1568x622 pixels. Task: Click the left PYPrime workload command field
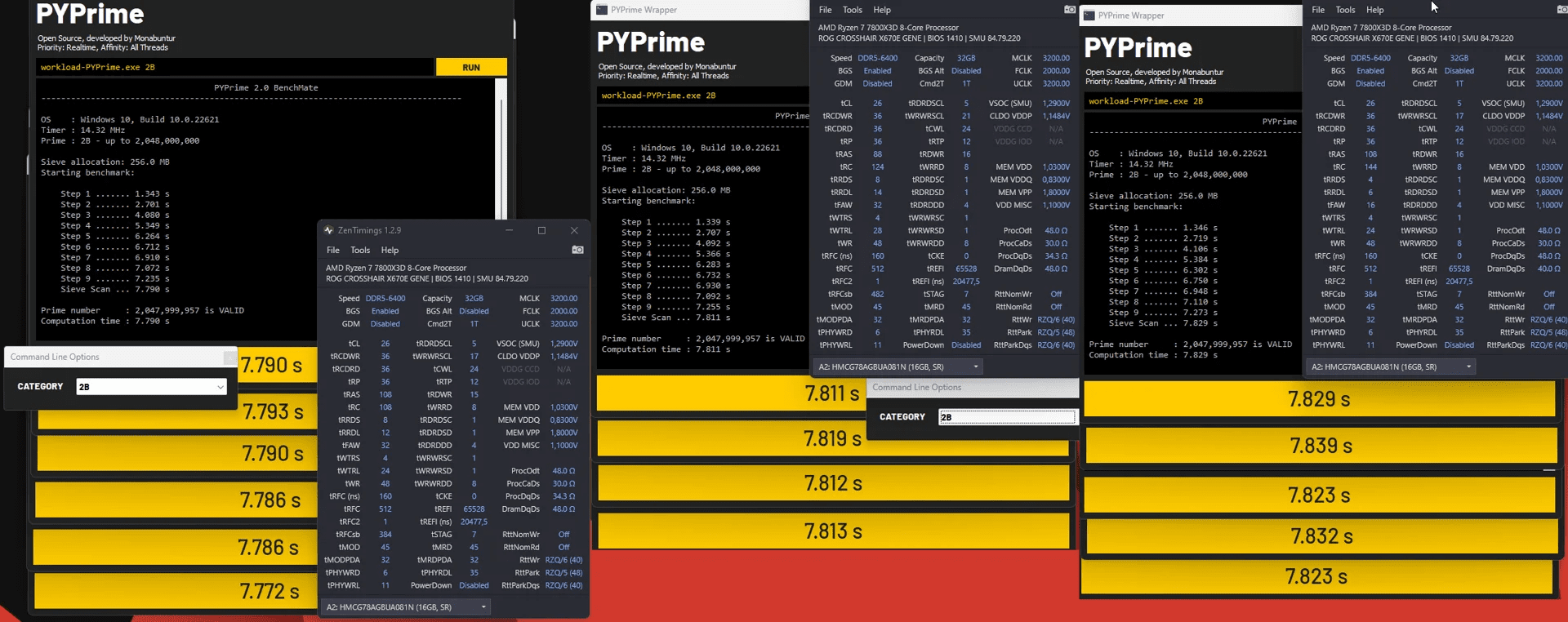point(235,67)
